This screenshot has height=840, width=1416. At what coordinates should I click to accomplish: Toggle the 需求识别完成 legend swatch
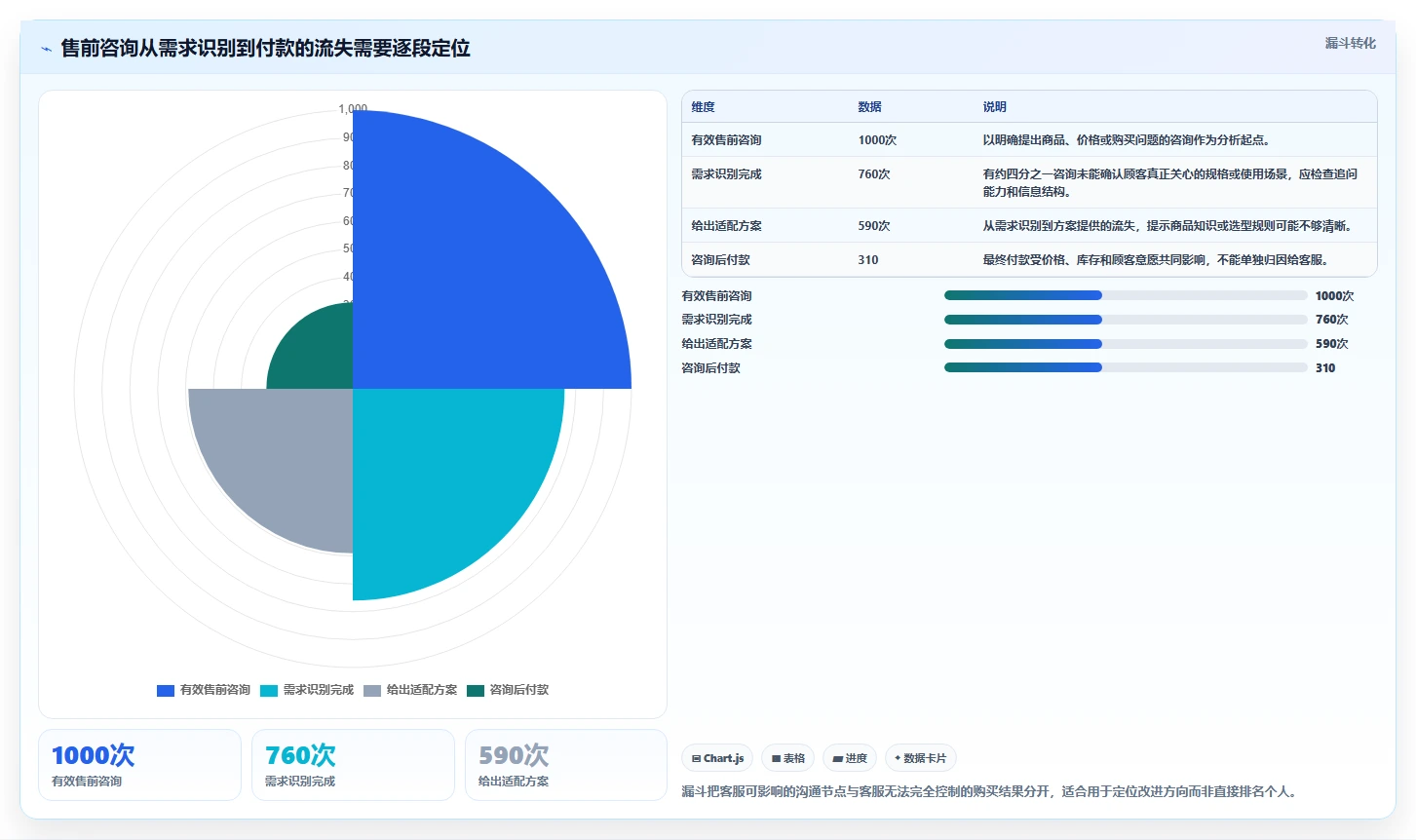point(269,690)
